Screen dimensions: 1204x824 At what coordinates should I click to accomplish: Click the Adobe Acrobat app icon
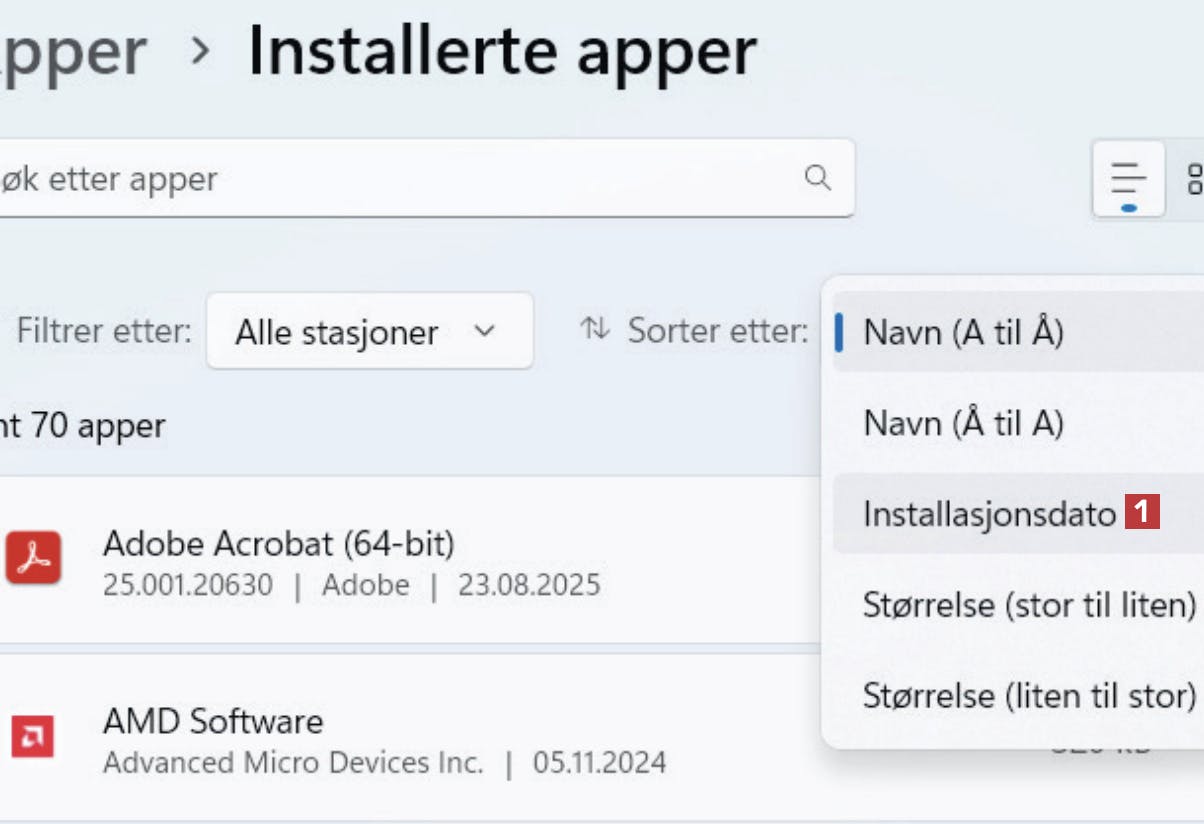(33, 558)
